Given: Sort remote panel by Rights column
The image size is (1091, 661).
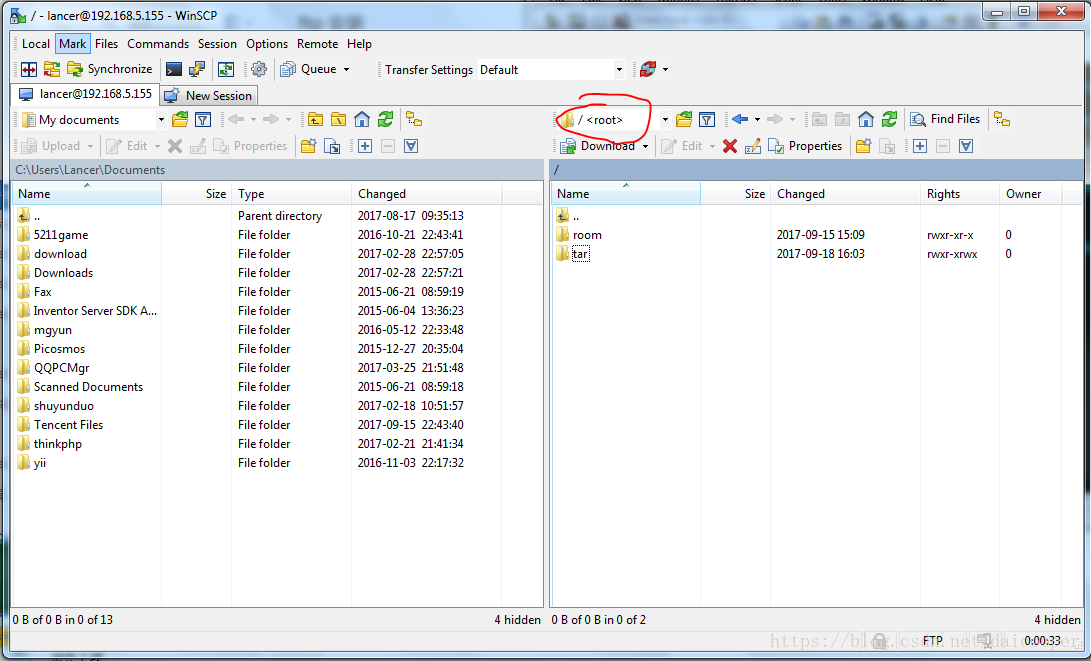Looking at the screenshot, I should point(959,193).
